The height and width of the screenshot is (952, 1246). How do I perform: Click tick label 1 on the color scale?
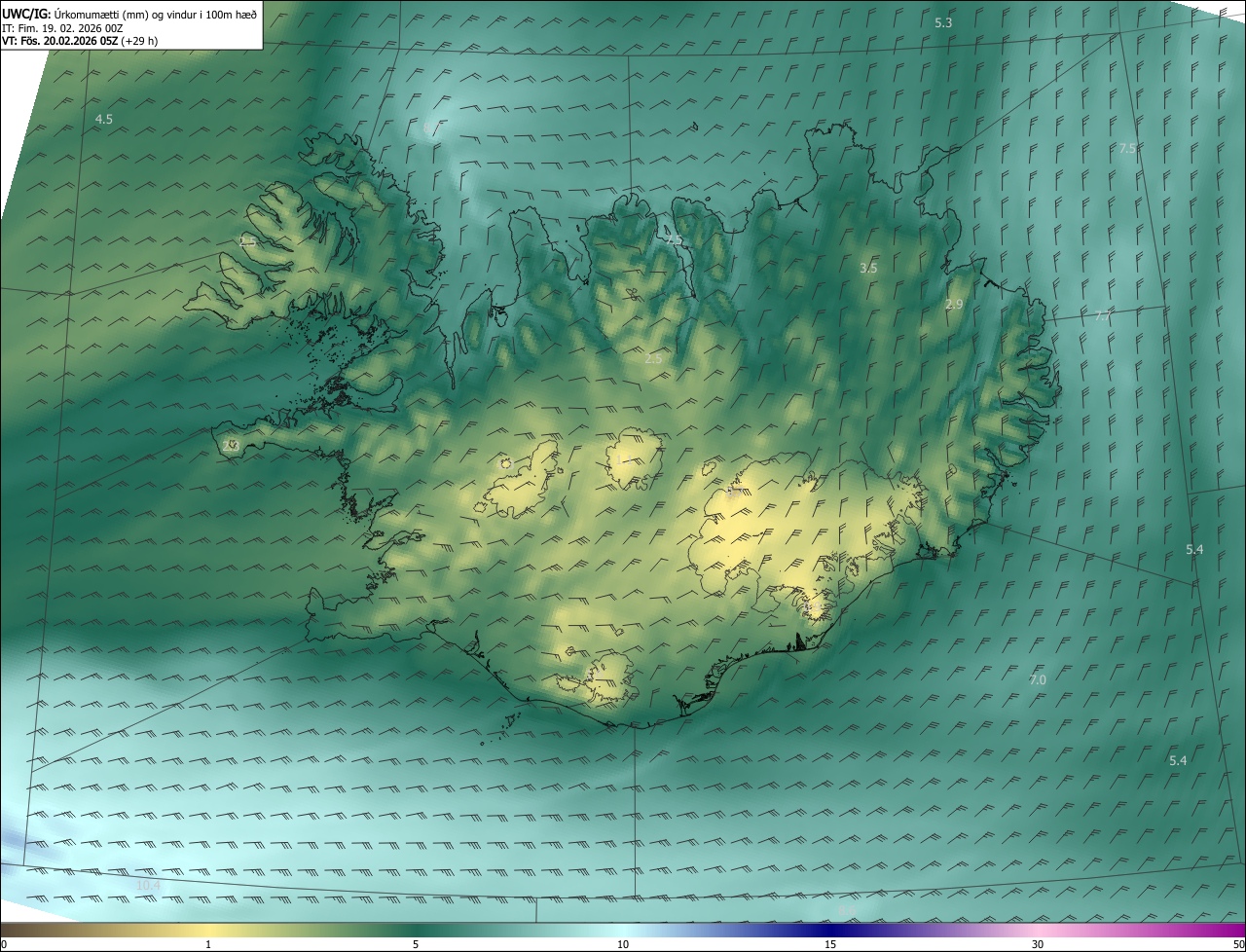click(x=208, y=944)
